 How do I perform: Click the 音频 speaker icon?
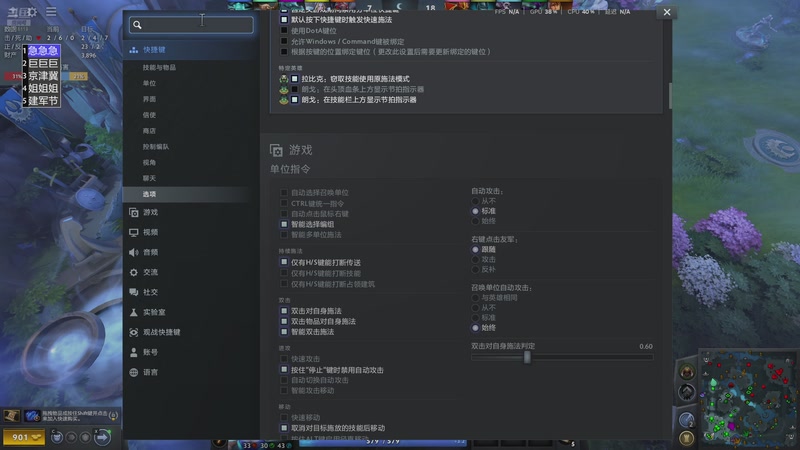pos(134,252)
